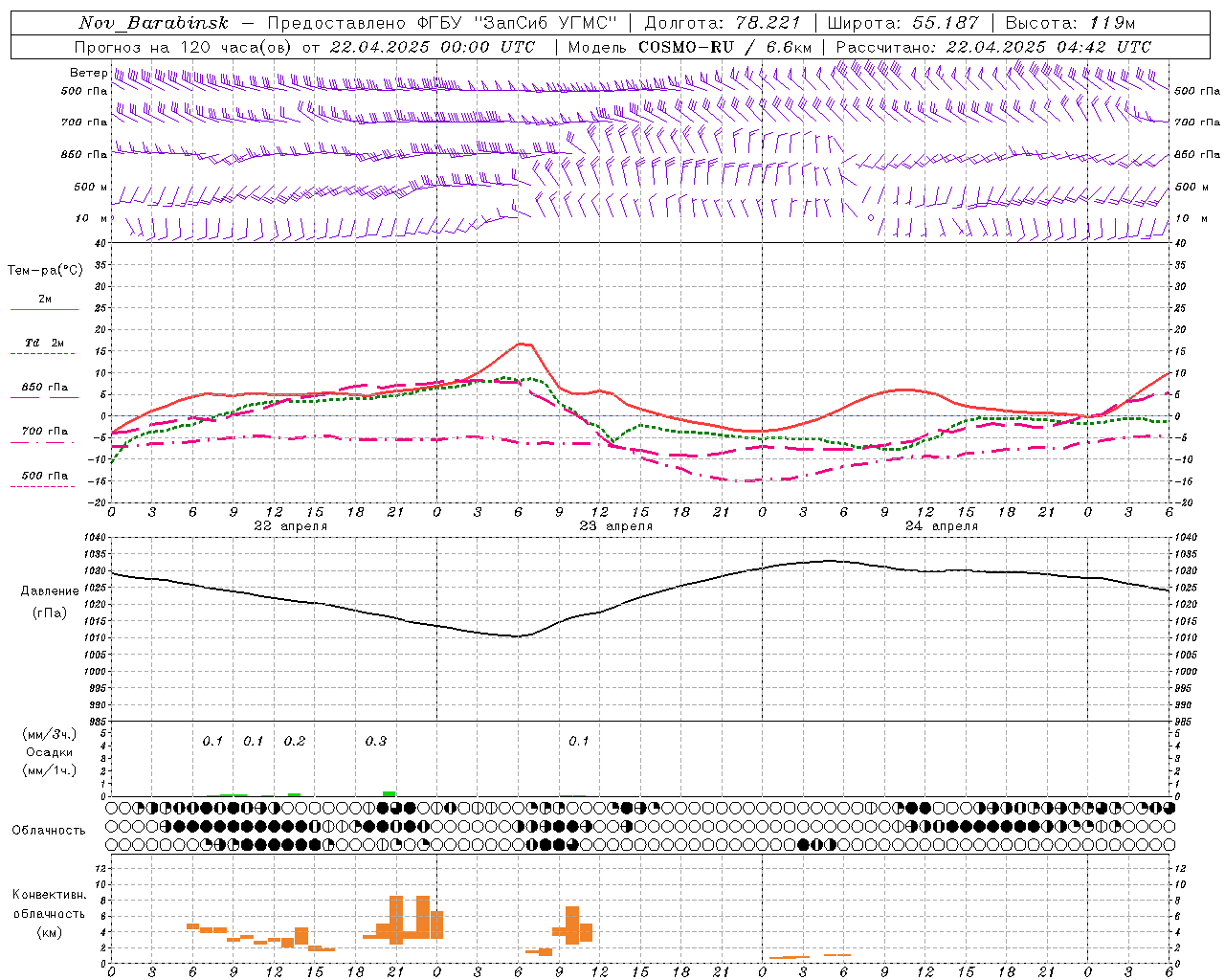Image resolution: width=1225 pixels, height=980 pixels.
Task: Click the Высота: 119м label
Action: 1070,23
